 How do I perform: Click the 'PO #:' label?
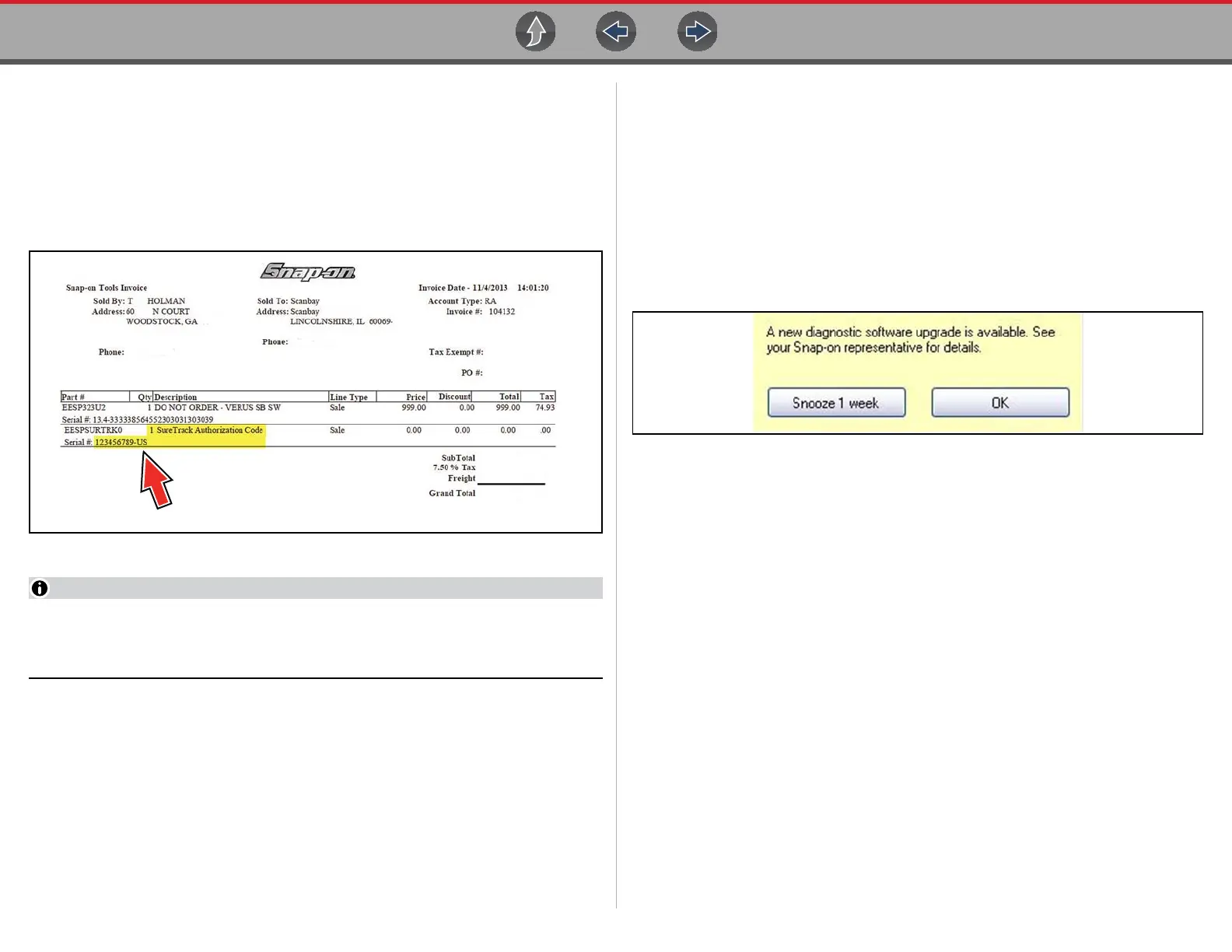(472, 373)
